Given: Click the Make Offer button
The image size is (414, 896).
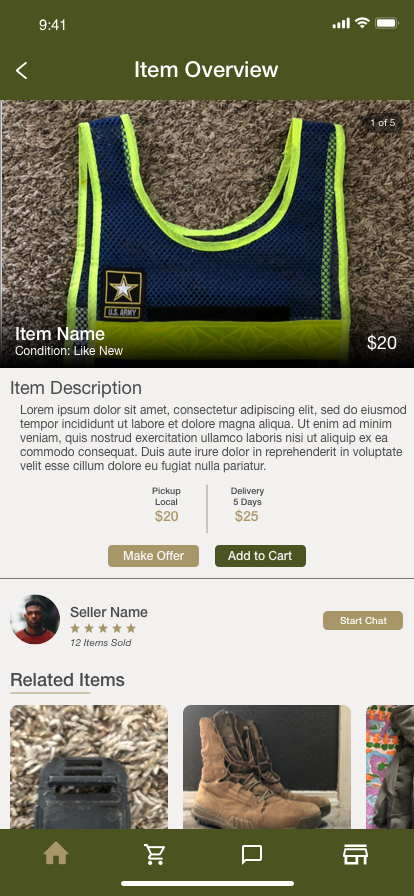Looking at the screenshot, I should click(x=153, y=556).
